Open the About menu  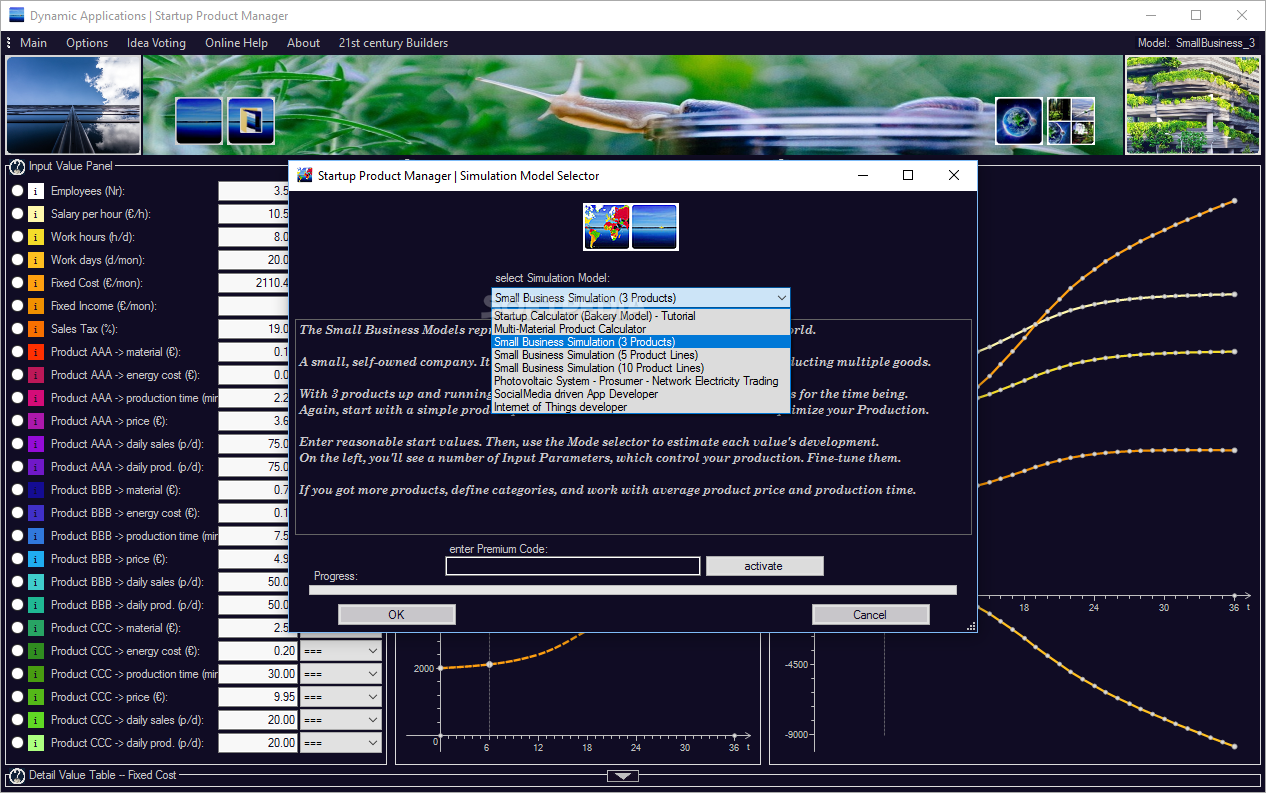tap(303, 43)
